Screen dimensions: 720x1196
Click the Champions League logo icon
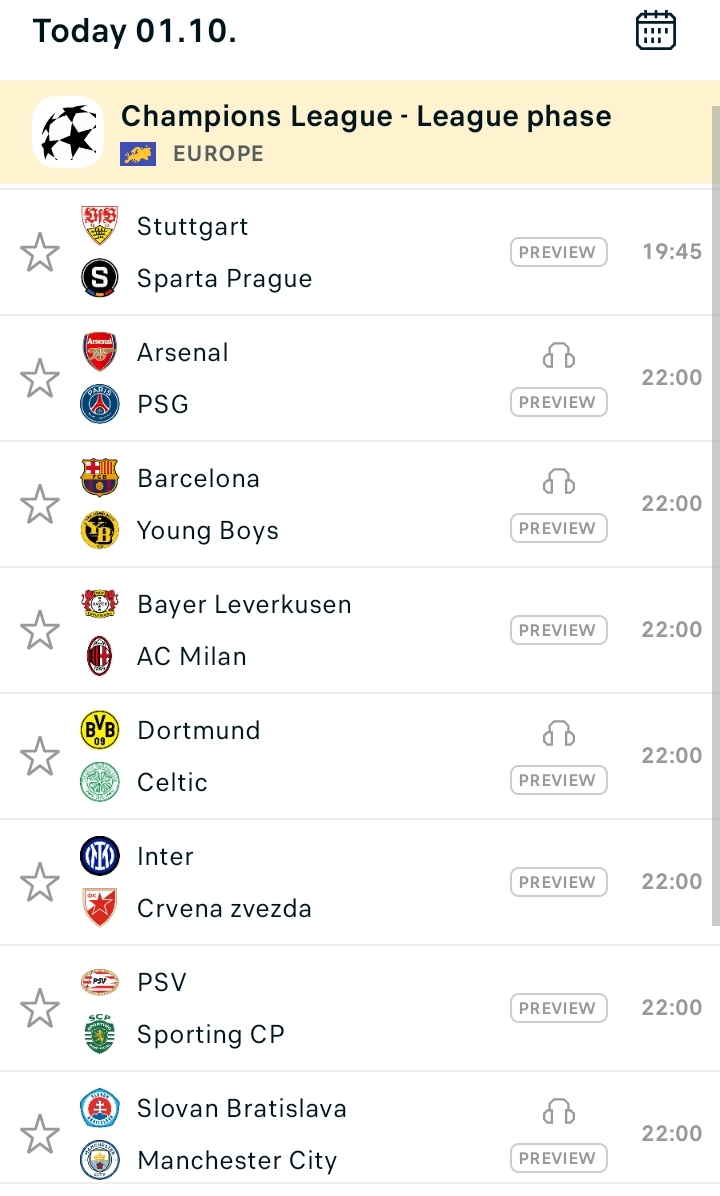pos(68,132)
